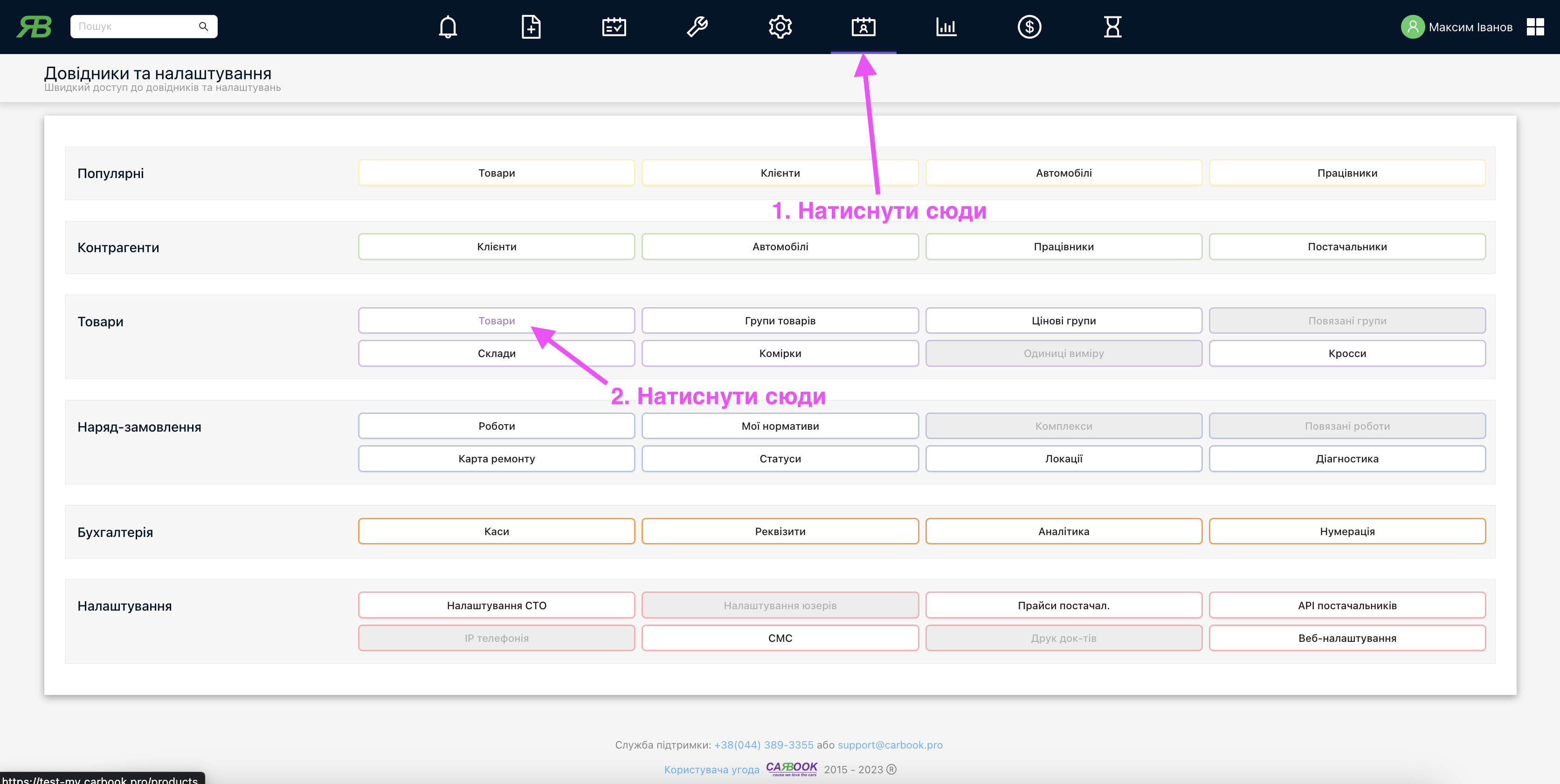Click the wrench repair icon

pyautogui.click(x=697, y=27)
